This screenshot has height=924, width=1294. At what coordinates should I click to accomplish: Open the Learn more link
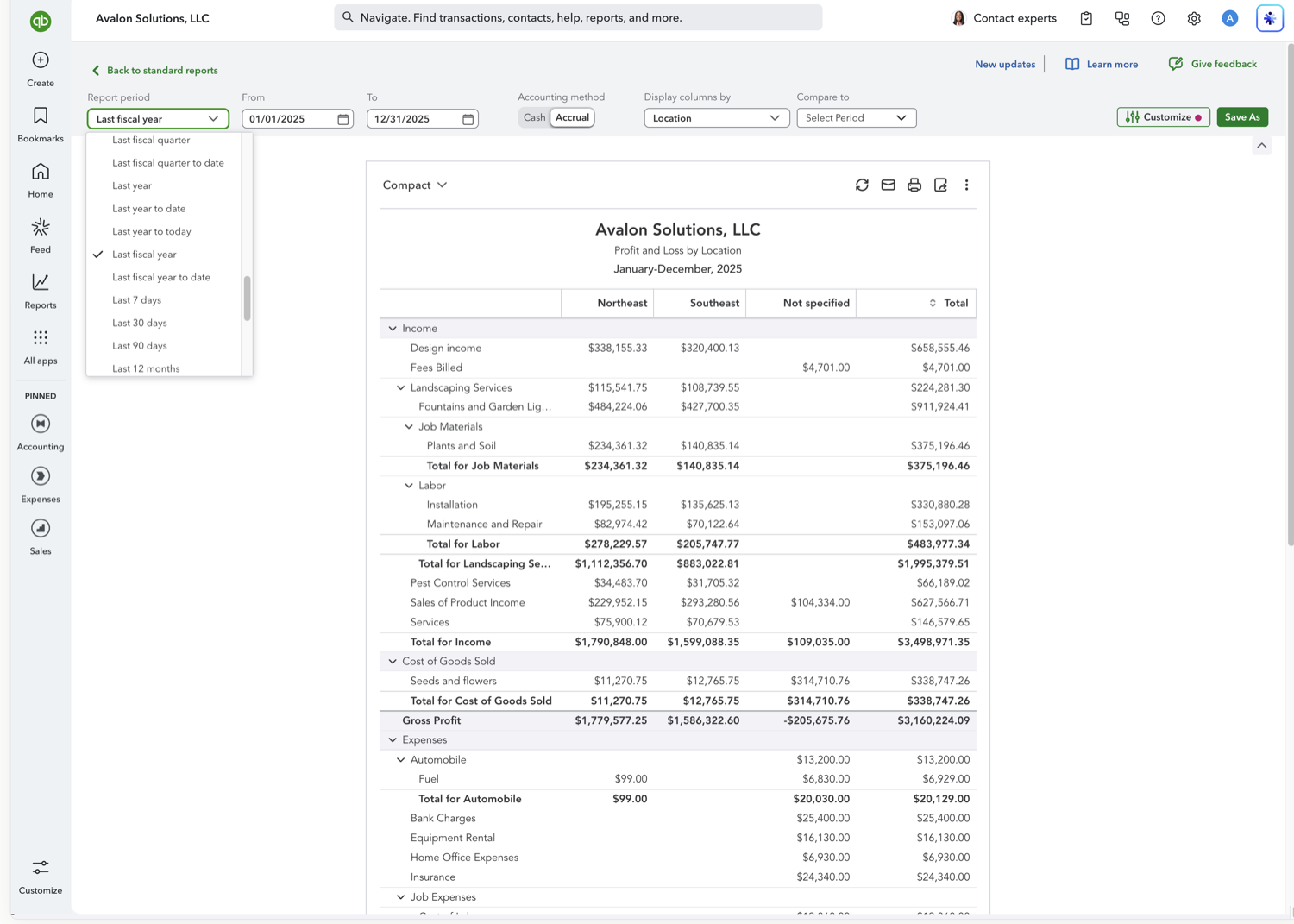tap(1102, 64)
